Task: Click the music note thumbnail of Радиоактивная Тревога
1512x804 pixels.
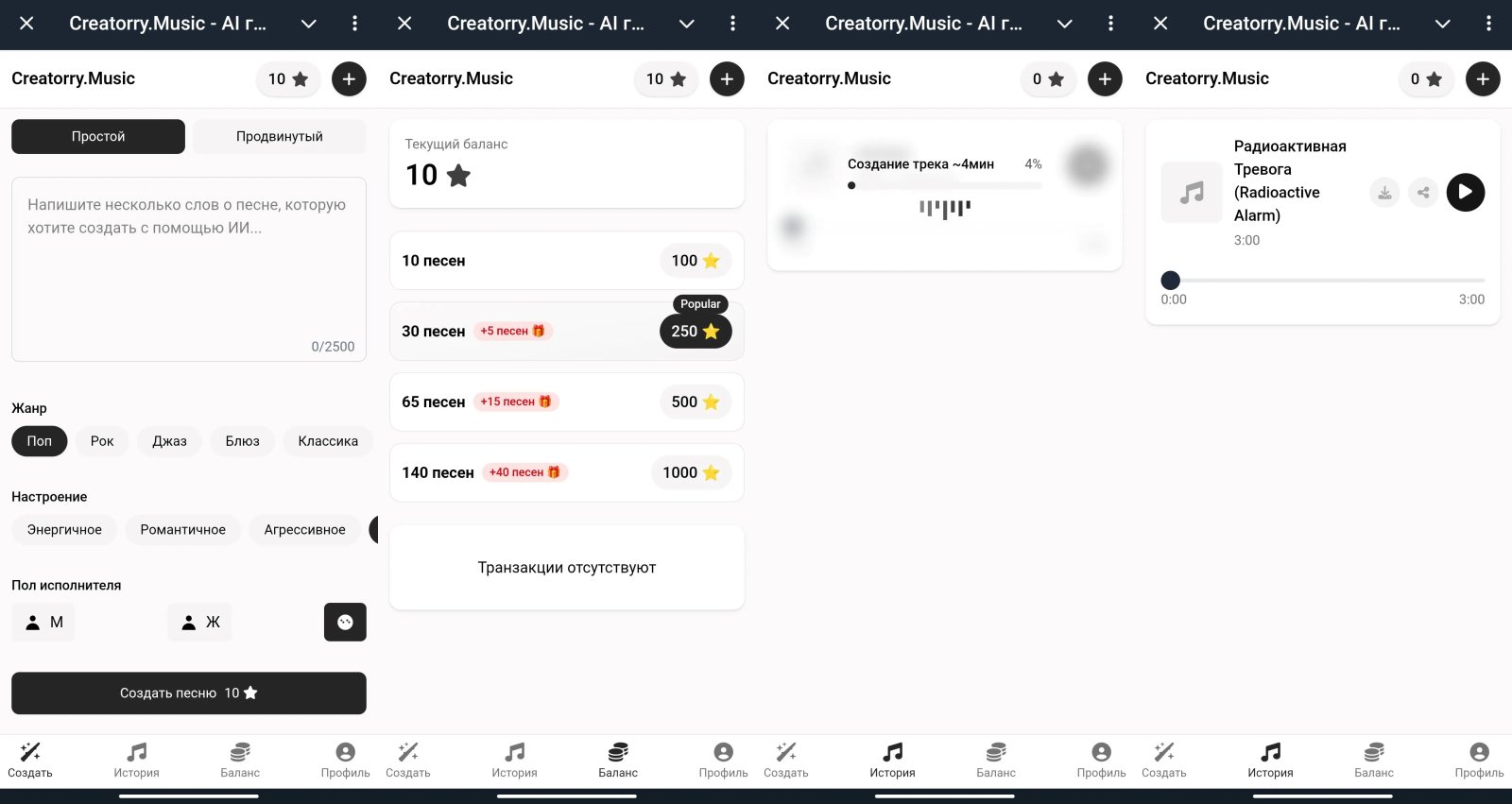Action: 1192,193
